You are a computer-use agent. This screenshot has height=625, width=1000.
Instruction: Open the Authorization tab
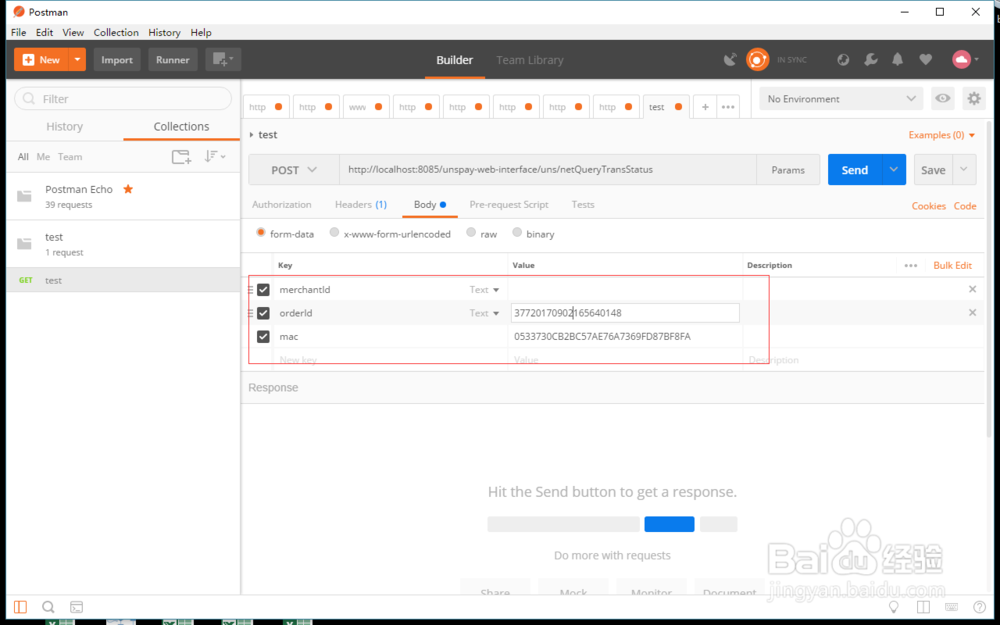tap(282, 205)
